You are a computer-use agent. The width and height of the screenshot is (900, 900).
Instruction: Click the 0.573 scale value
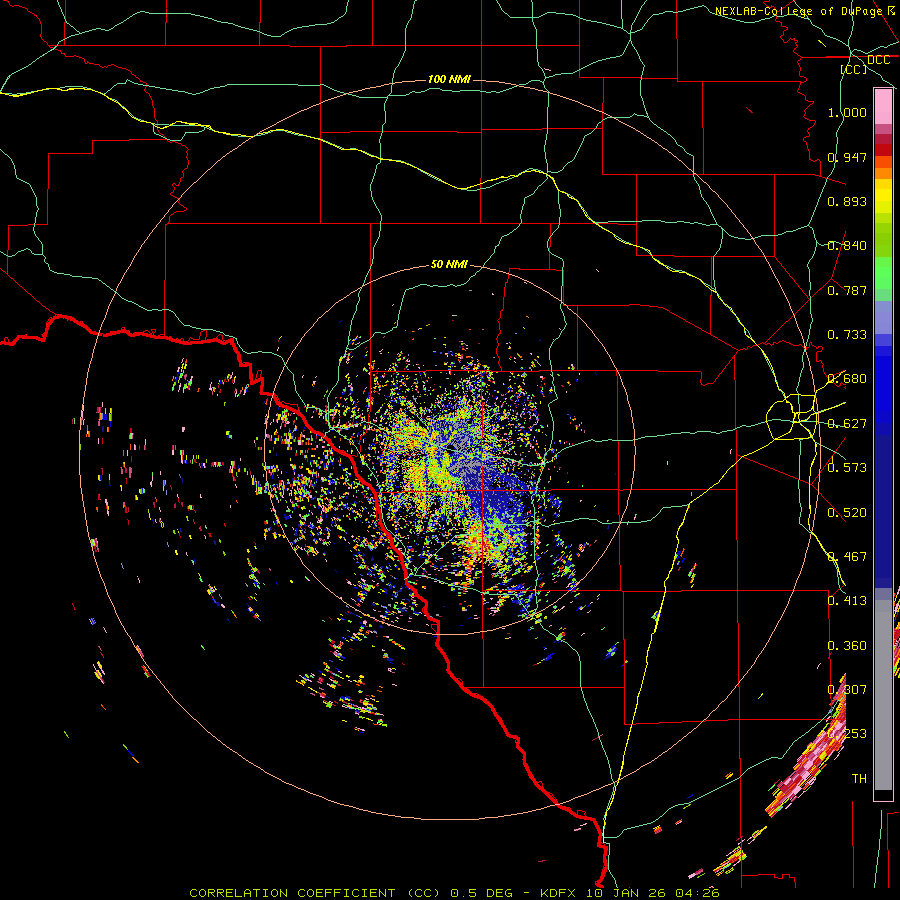[847, 468]
